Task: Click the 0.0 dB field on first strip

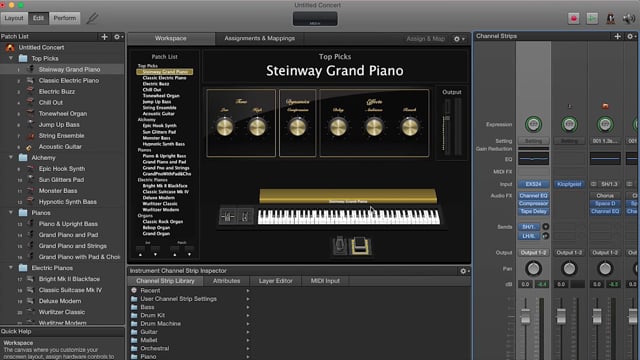Action: [x=525, y=284]
